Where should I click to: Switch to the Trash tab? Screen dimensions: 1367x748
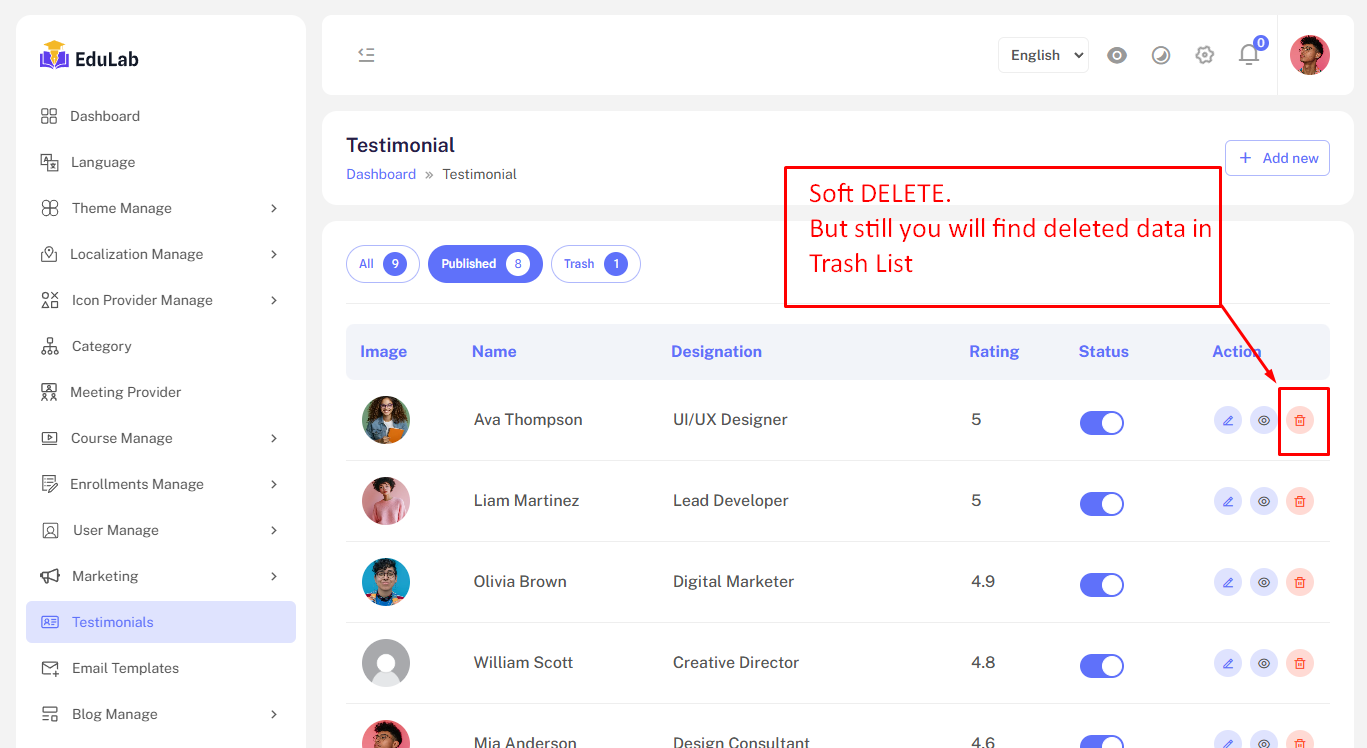click(595, 264)
